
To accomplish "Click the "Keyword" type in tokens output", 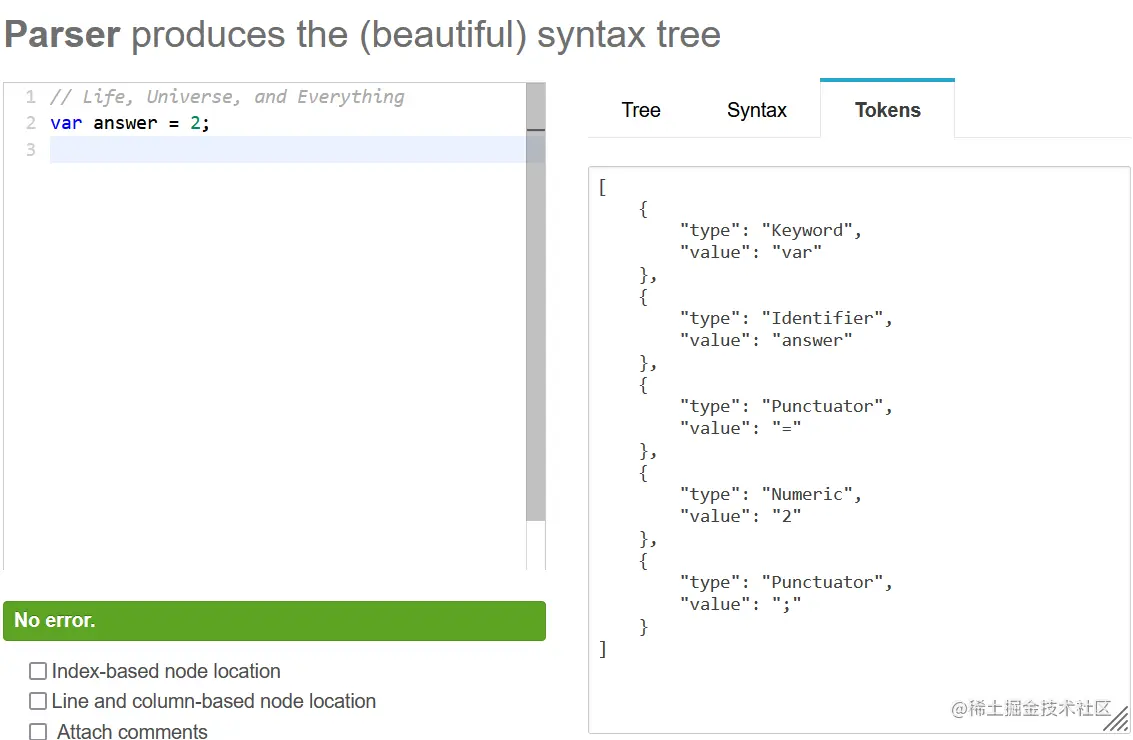I will click(x=810, y=230).
